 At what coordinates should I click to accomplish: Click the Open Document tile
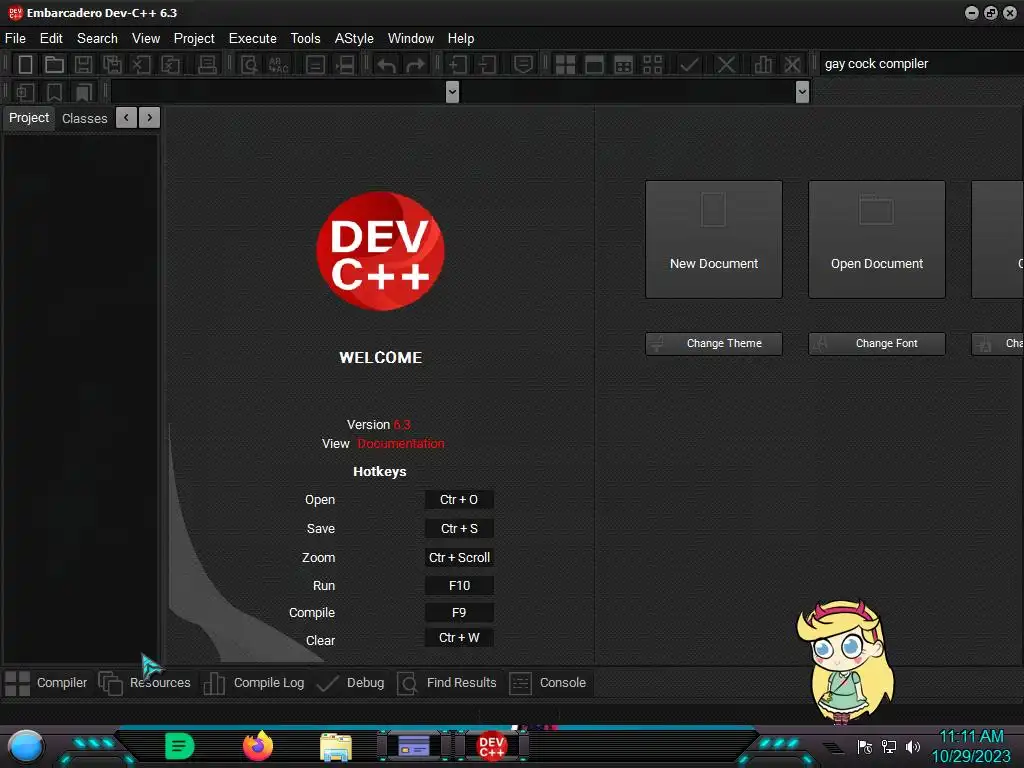point(876,239)
